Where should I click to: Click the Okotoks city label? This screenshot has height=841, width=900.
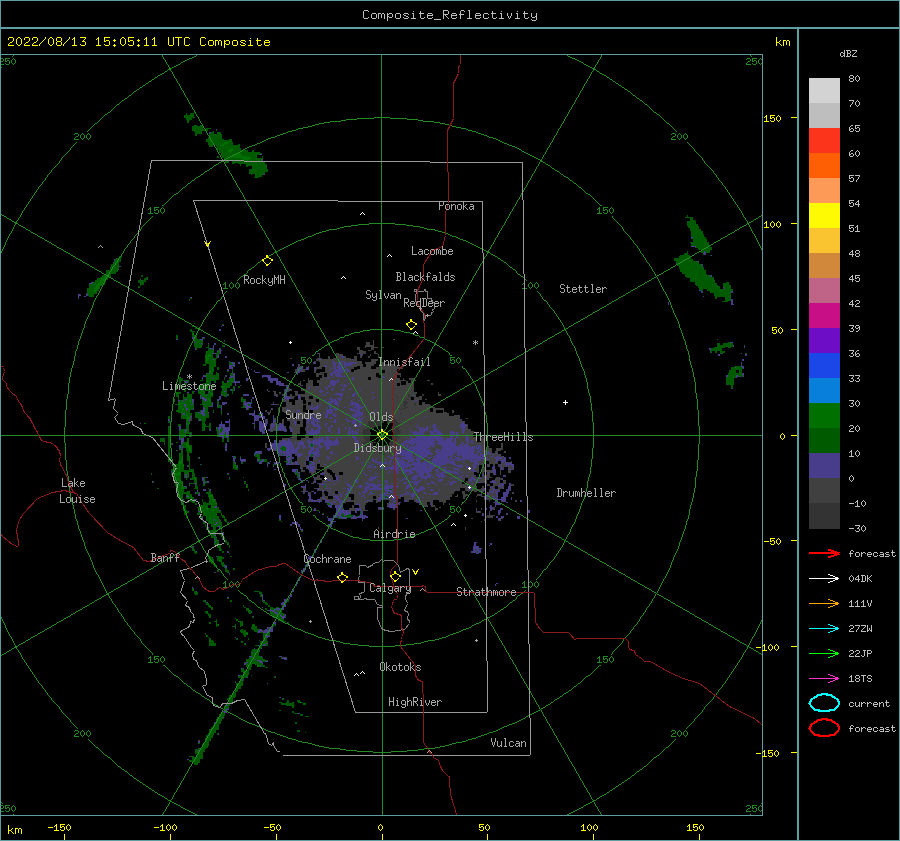click(x=400, y=667)
